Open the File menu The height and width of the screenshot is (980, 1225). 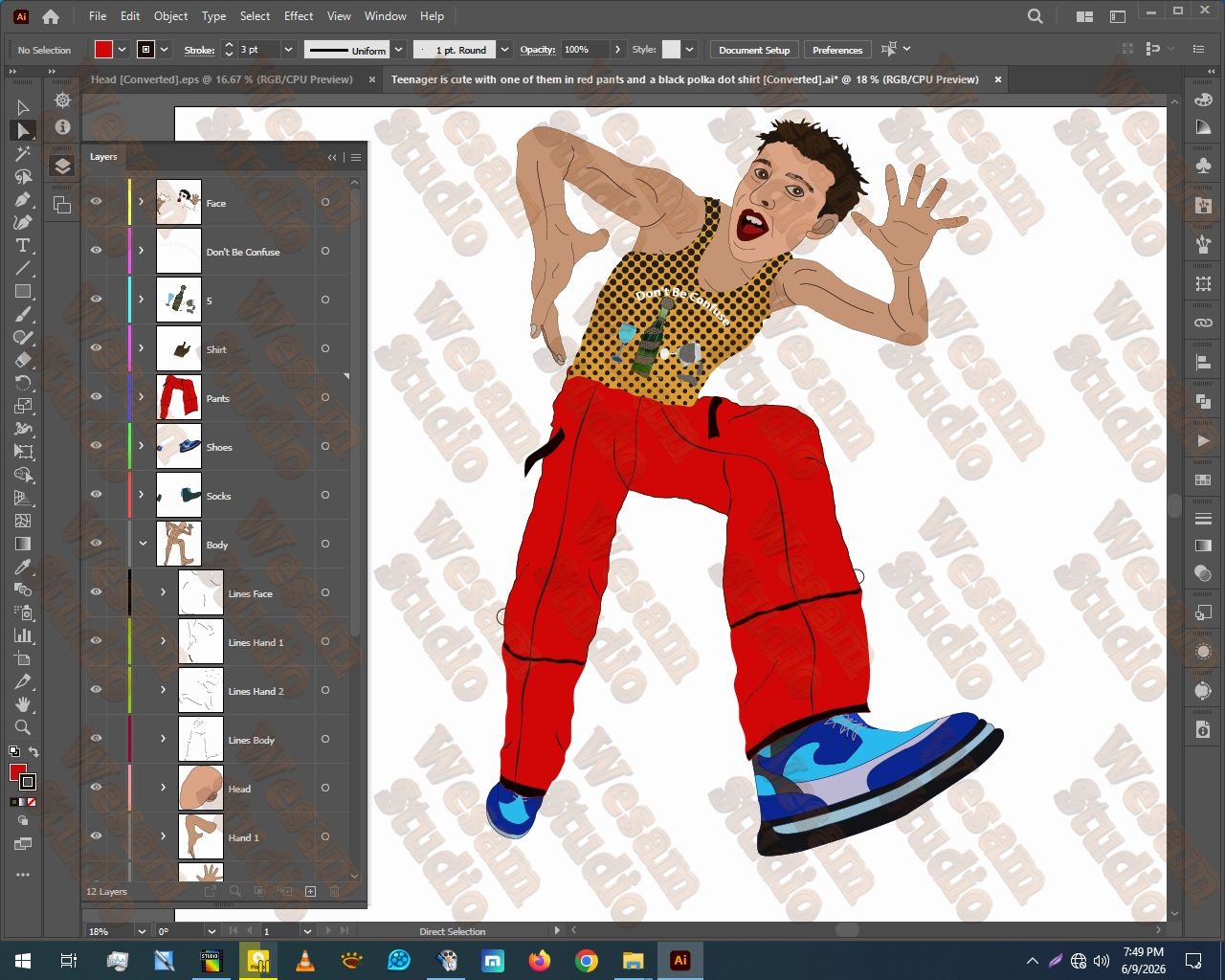(98, 16)
